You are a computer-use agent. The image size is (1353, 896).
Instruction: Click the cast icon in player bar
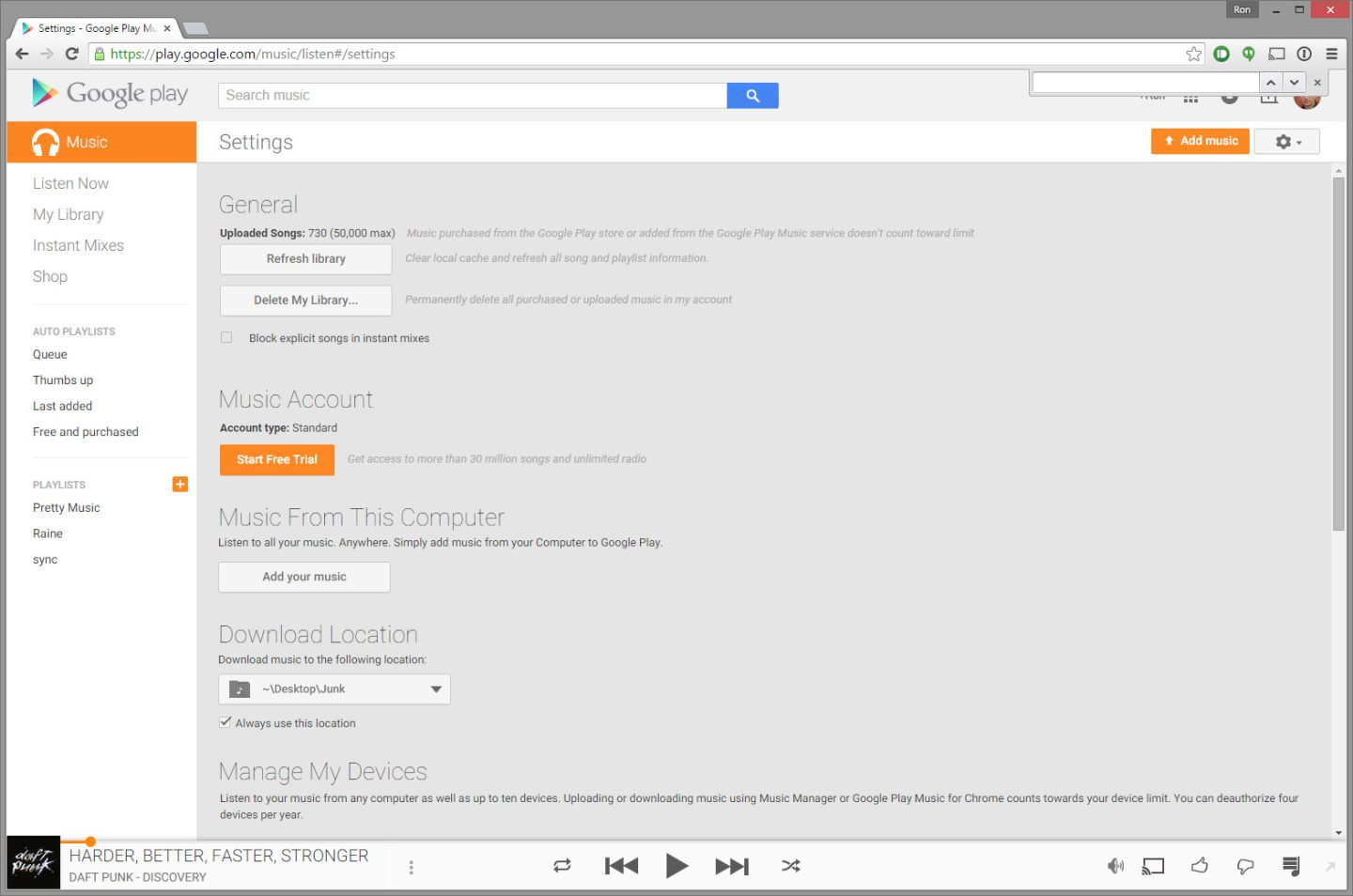[1153, 866]
